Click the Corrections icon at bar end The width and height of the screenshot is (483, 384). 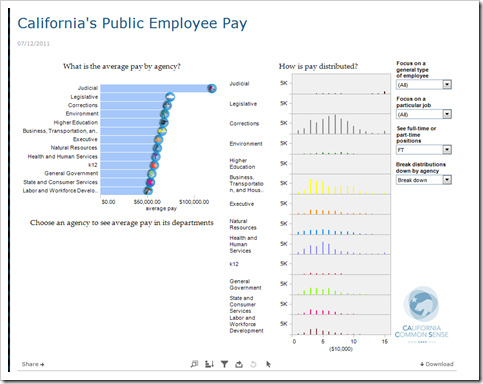167,105
